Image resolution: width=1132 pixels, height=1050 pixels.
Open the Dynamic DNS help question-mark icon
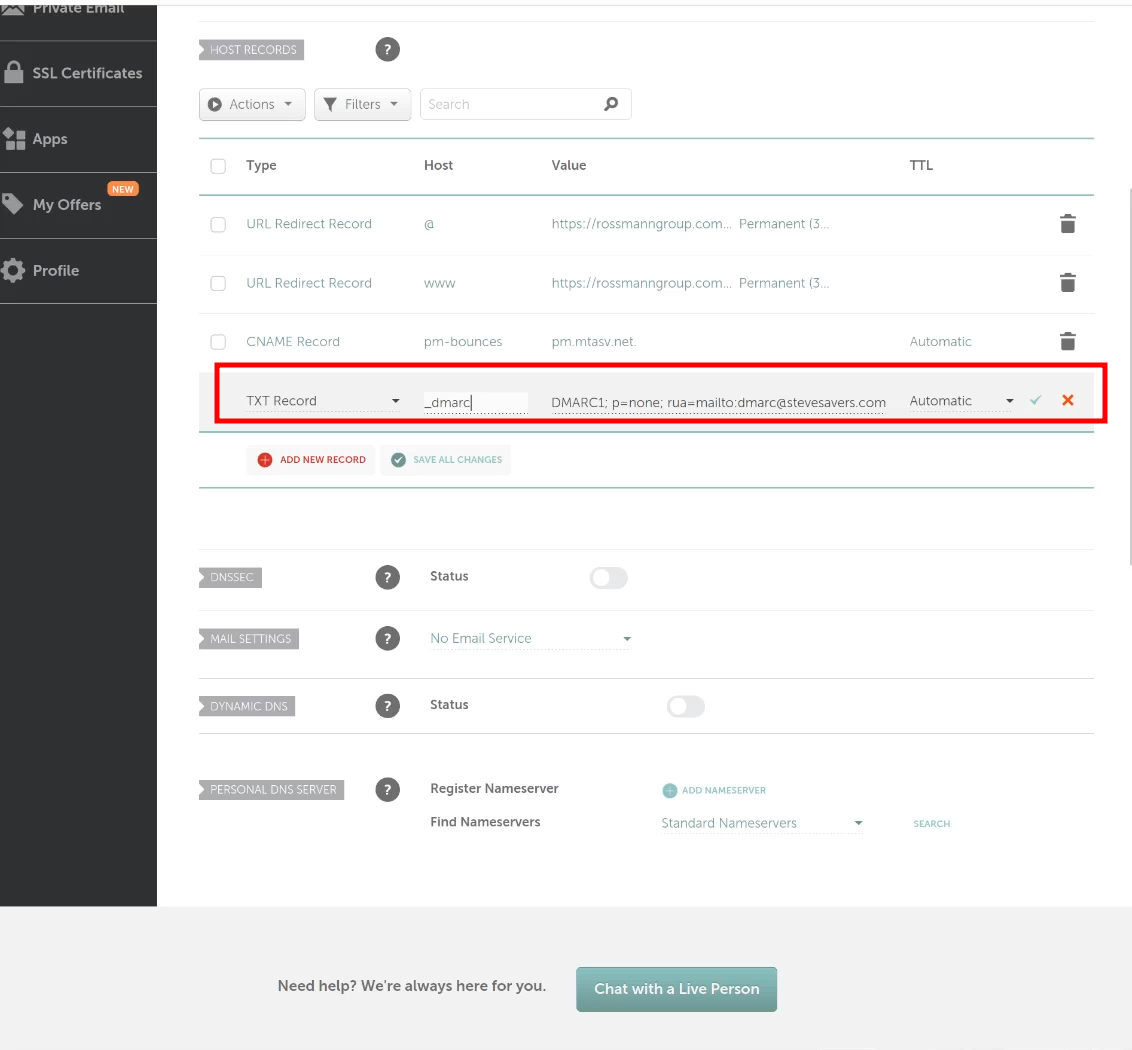387,706
